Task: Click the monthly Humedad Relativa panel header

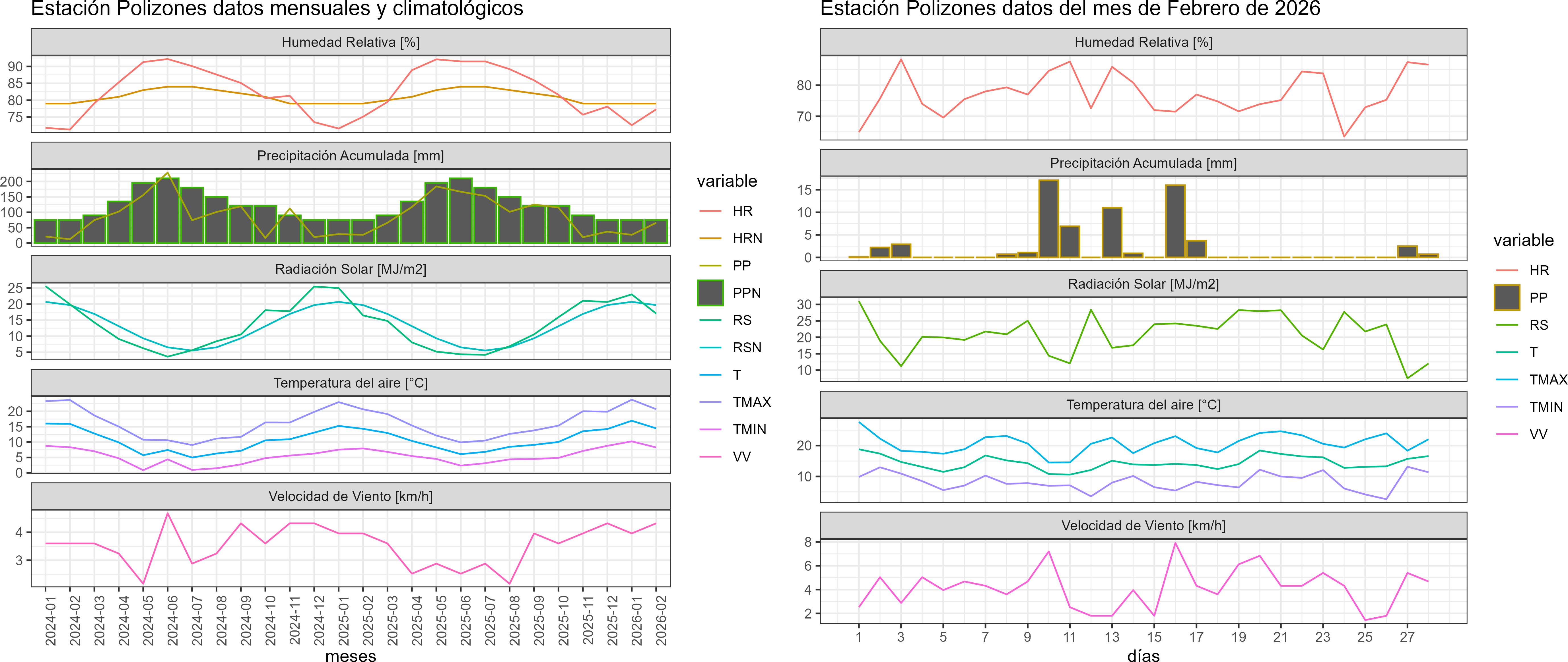Action: point(351,42)
